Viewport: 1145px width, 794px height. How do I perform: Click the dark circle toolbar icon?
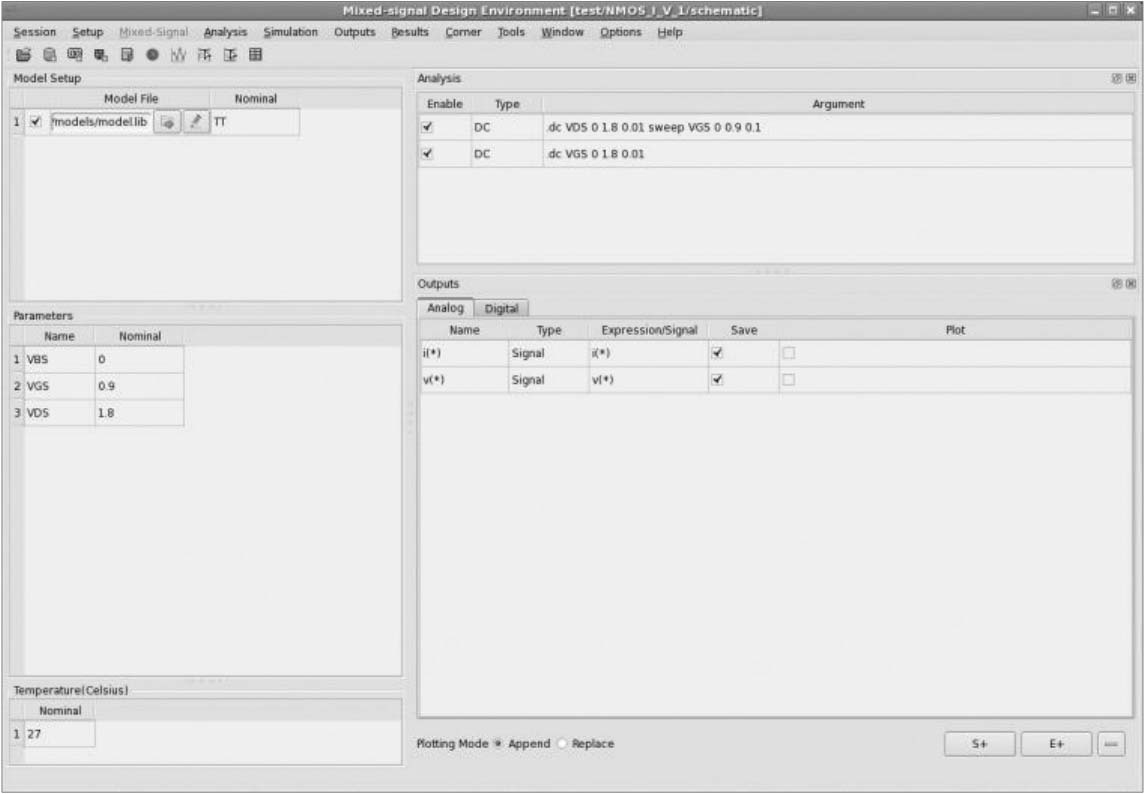(152, 55)
